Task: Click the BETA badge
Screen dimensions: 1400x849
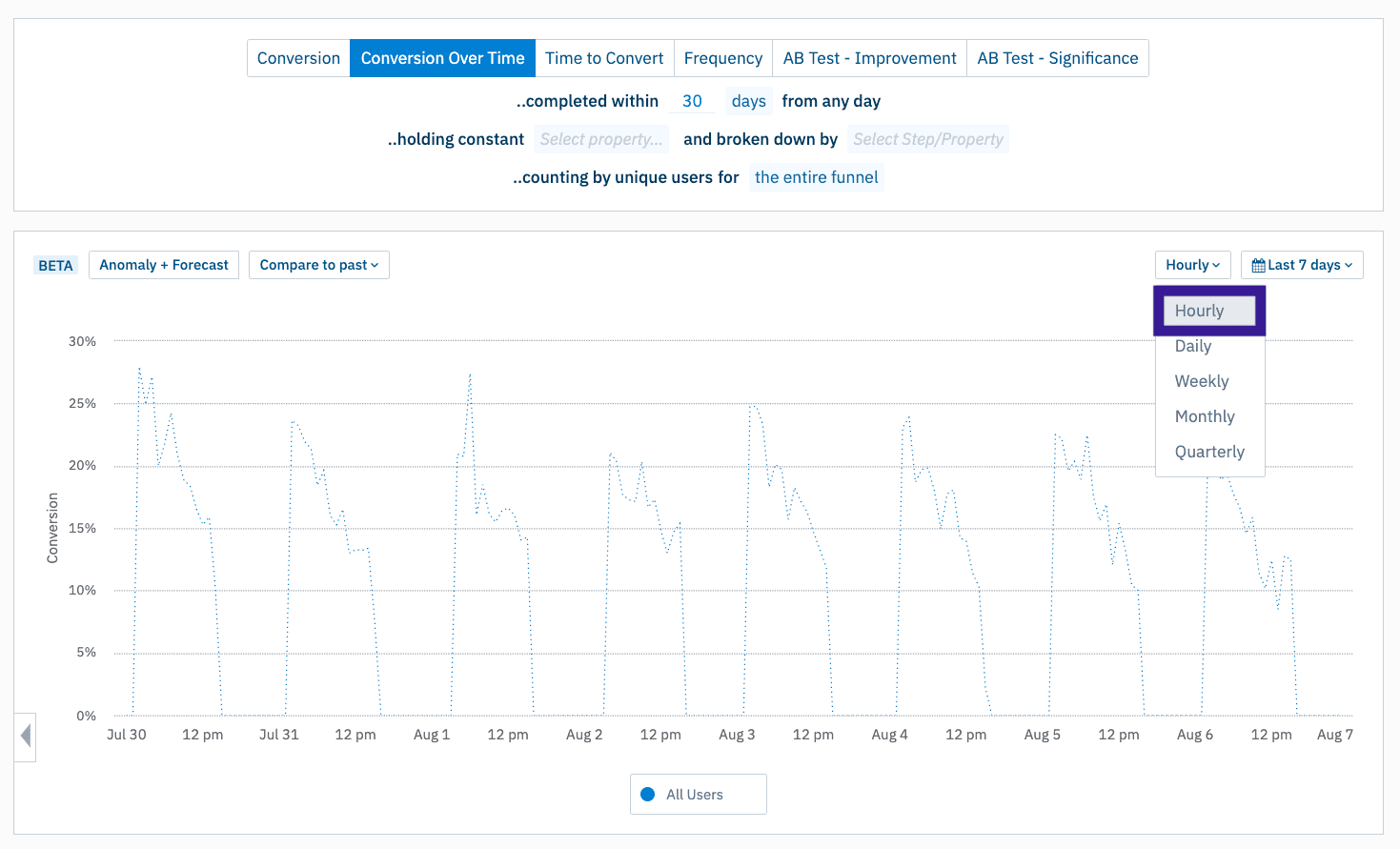Action: (x=55, y=264)
